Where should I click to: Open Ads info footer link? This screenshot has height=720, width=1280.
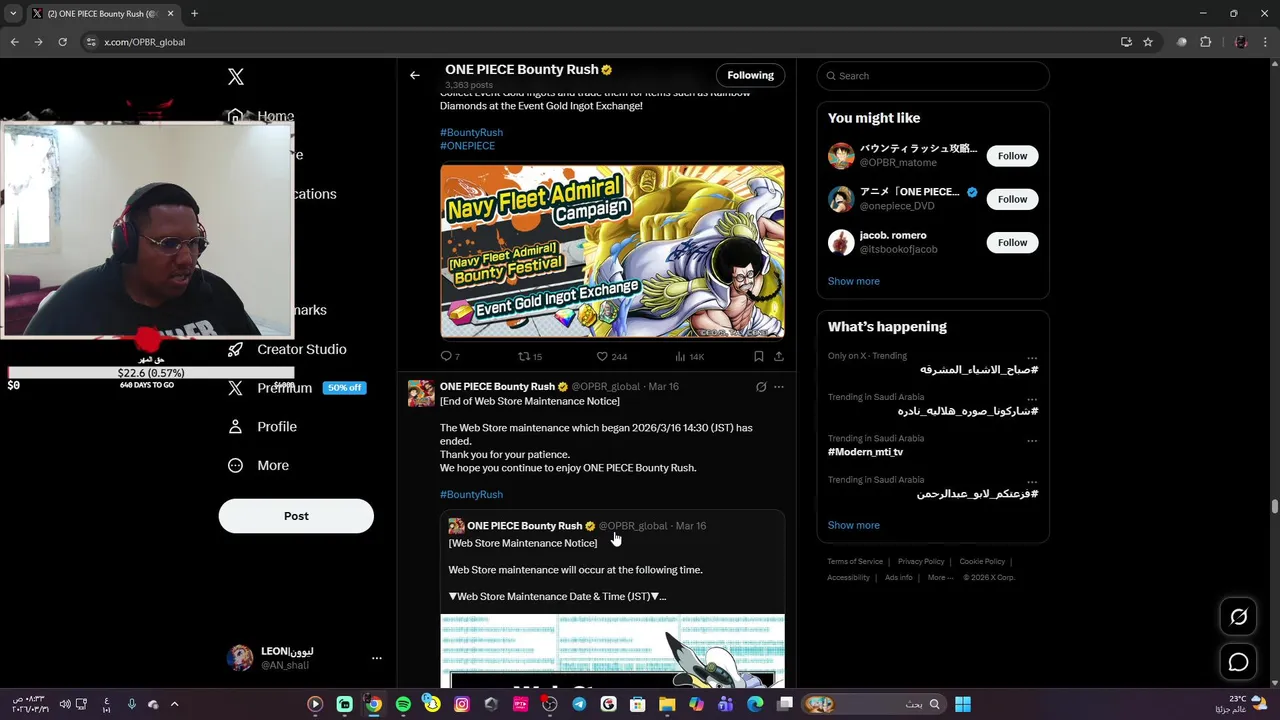(898, 577)
